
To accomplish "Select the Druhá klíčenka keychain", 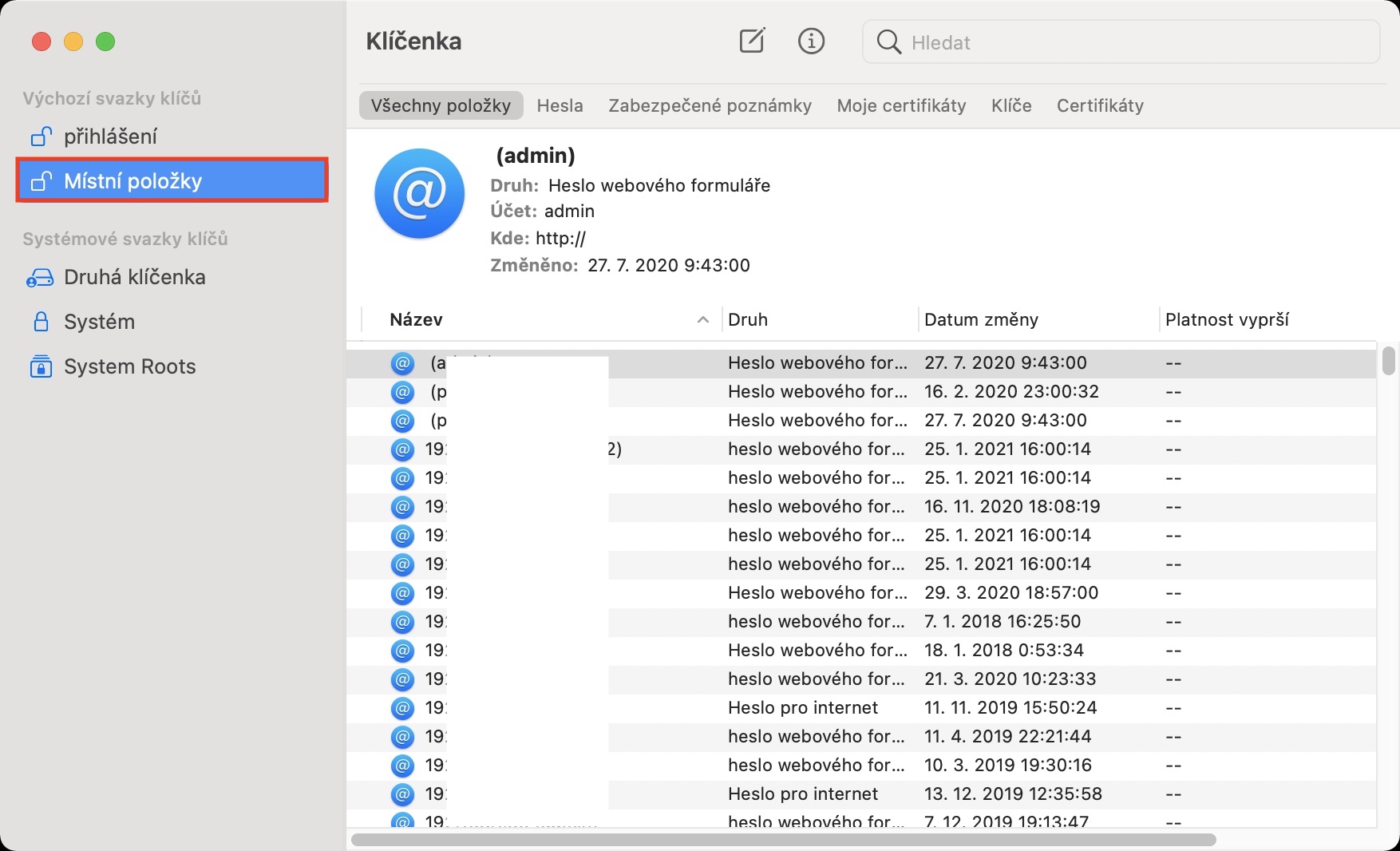I will (134, 277).
